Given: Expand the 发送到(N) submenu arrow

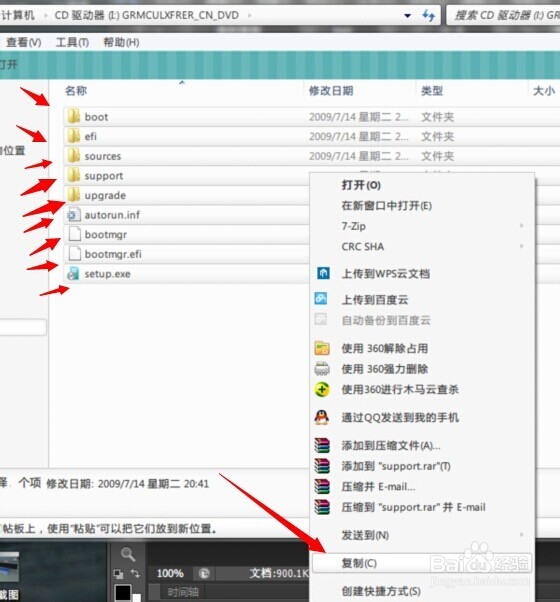Looking at the screenshot, I should tap(522, 535).
